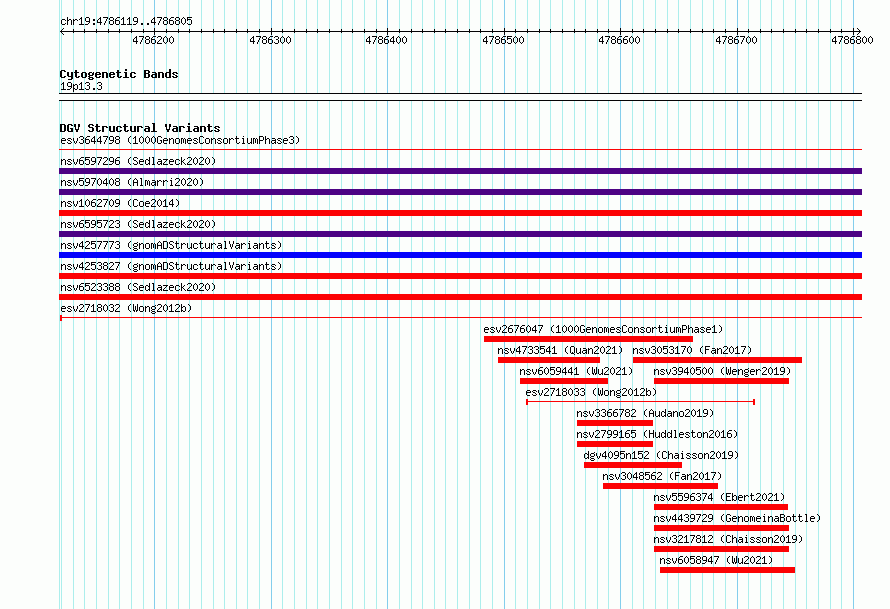Select the red dgv4095n152 Chaisson2019 bar
This screenshot has height=609, width=890.
pos(633,465)
